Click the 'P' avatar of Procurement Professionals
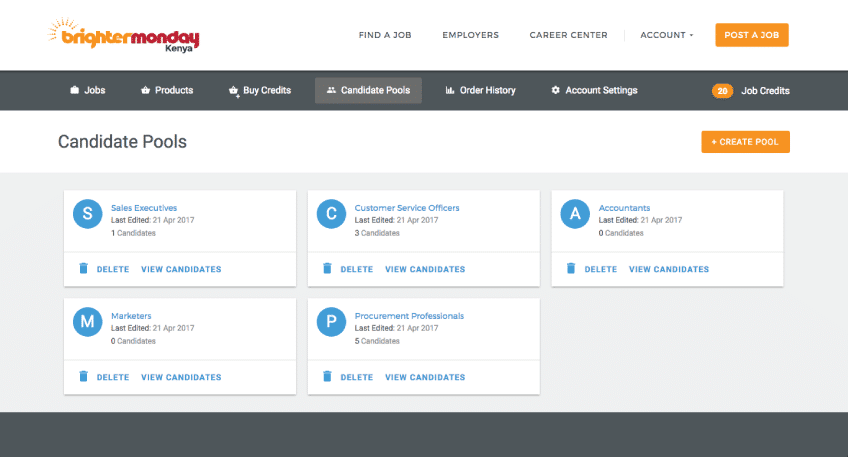Image resolution: width=848 pixels, height=457 pixels. pos(331,322)
